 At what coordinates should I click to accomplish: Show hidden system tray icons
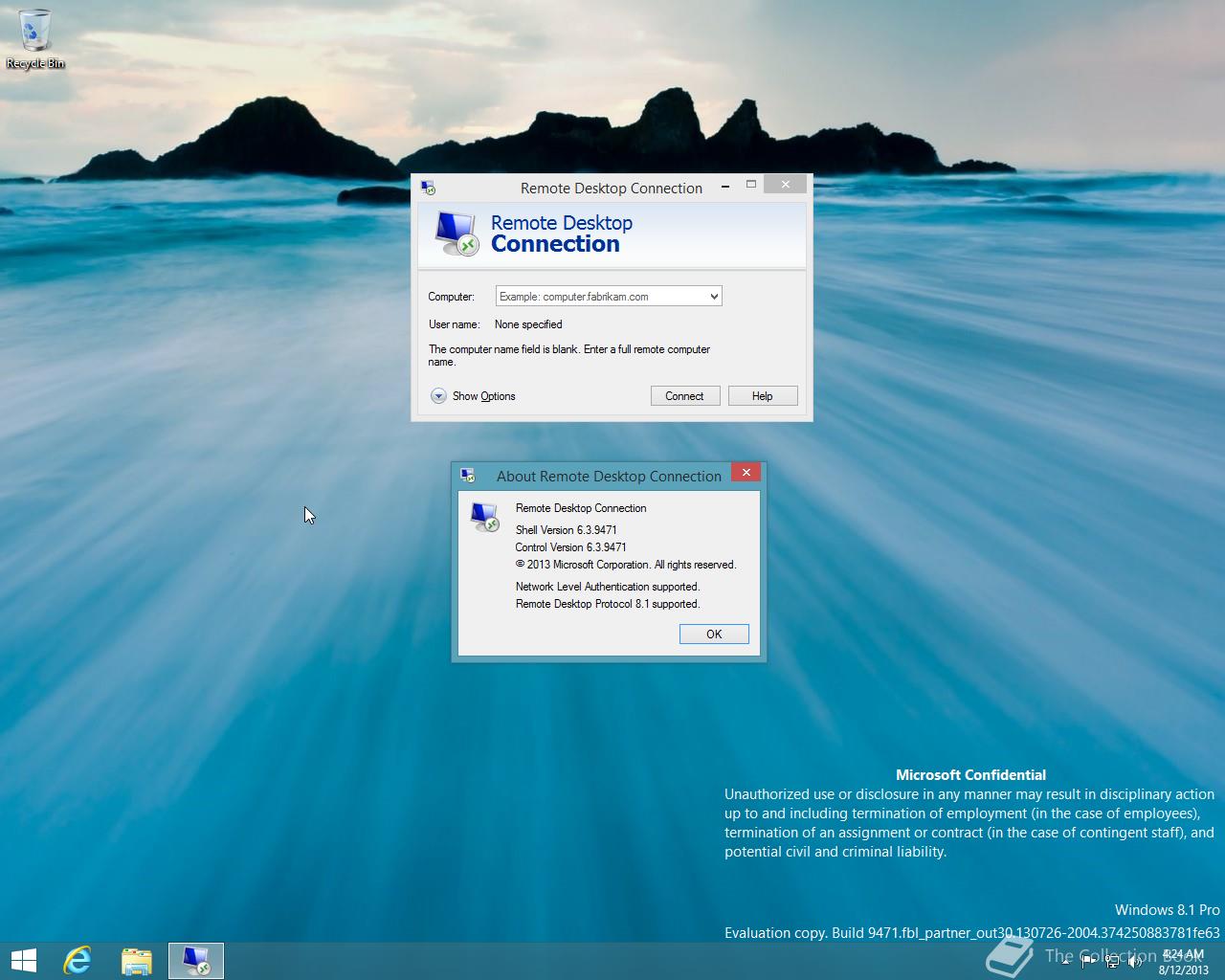tap(1066, 963)
